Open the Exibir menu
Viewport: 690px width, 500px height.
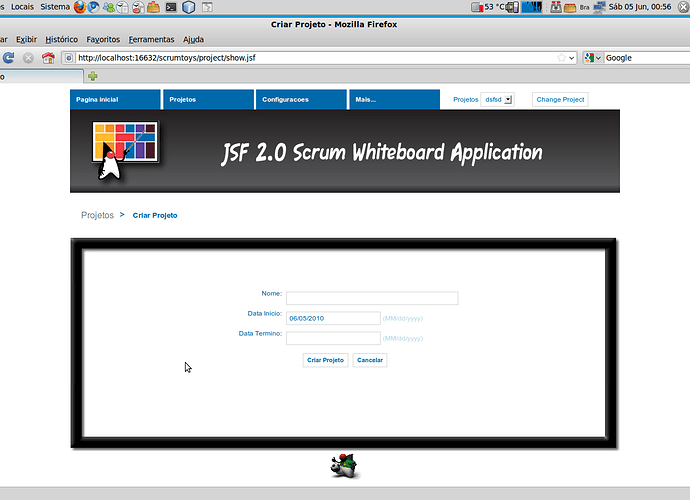pos(26,40)
